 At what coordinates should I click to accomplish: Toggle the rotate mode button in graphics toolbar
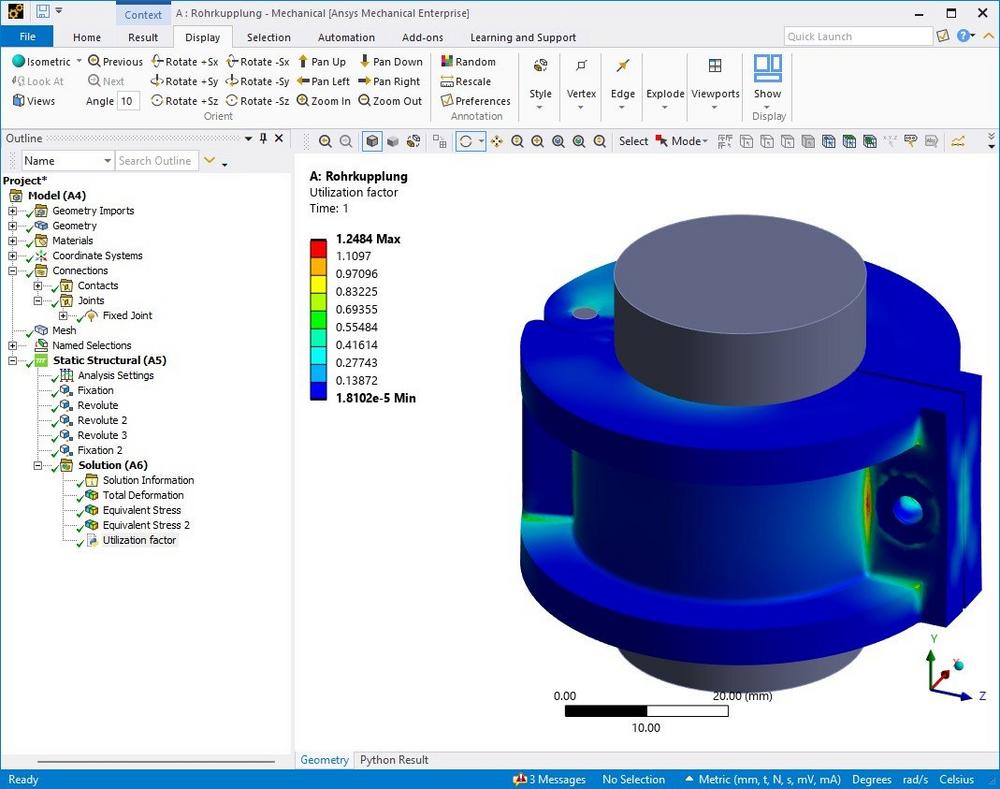pyautogui.click(x=465, y=142)
